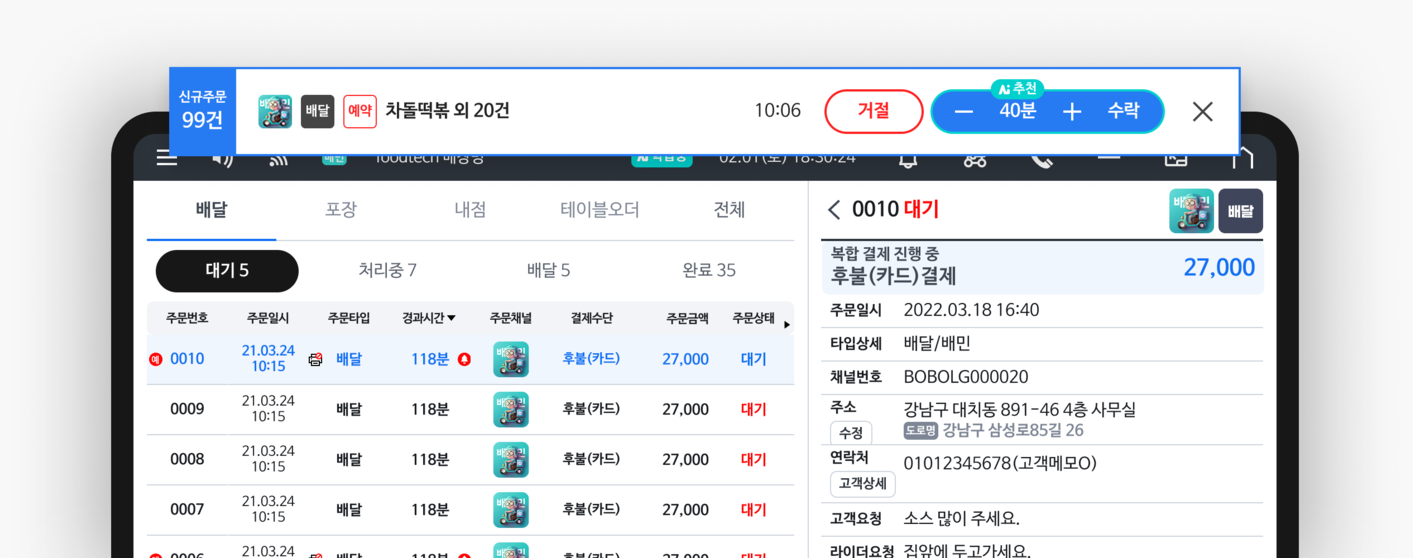1413x558 pixels.
Task: Click the rider icon in order 0010 row
Action: (x=315, y=359)
